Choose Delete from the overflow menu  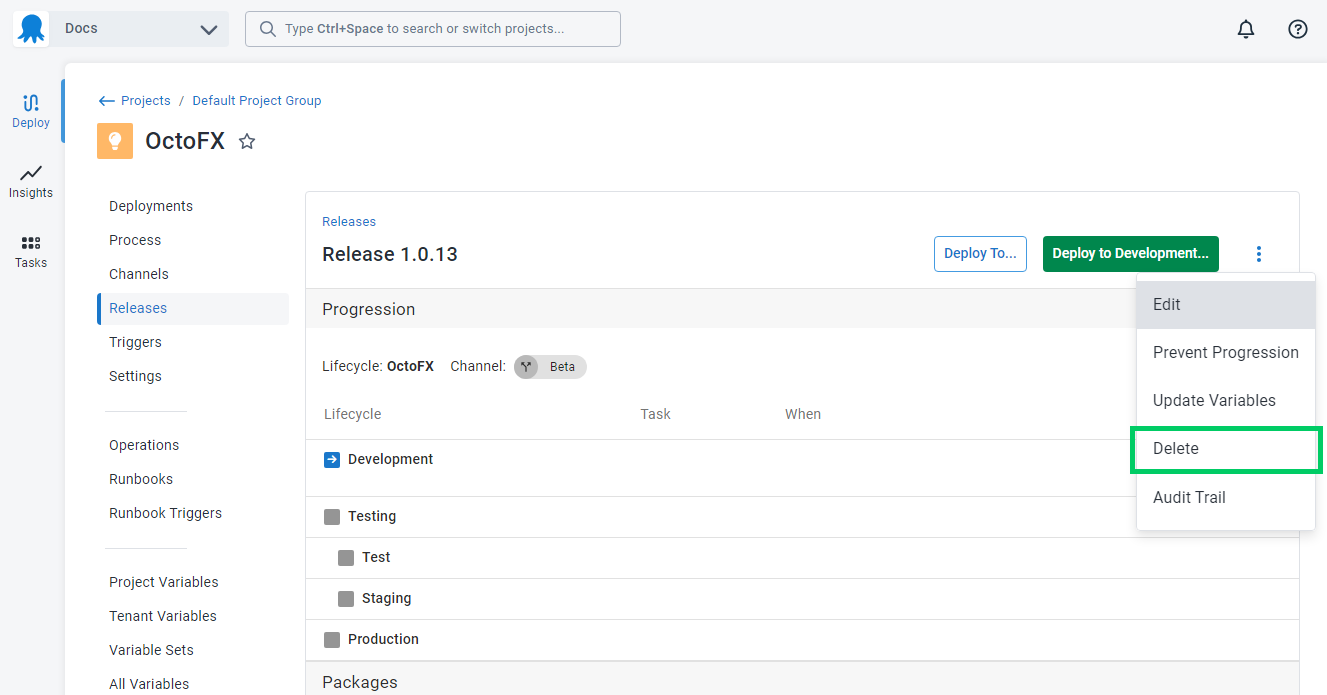pyautogui.click(x=1226, y=449)
